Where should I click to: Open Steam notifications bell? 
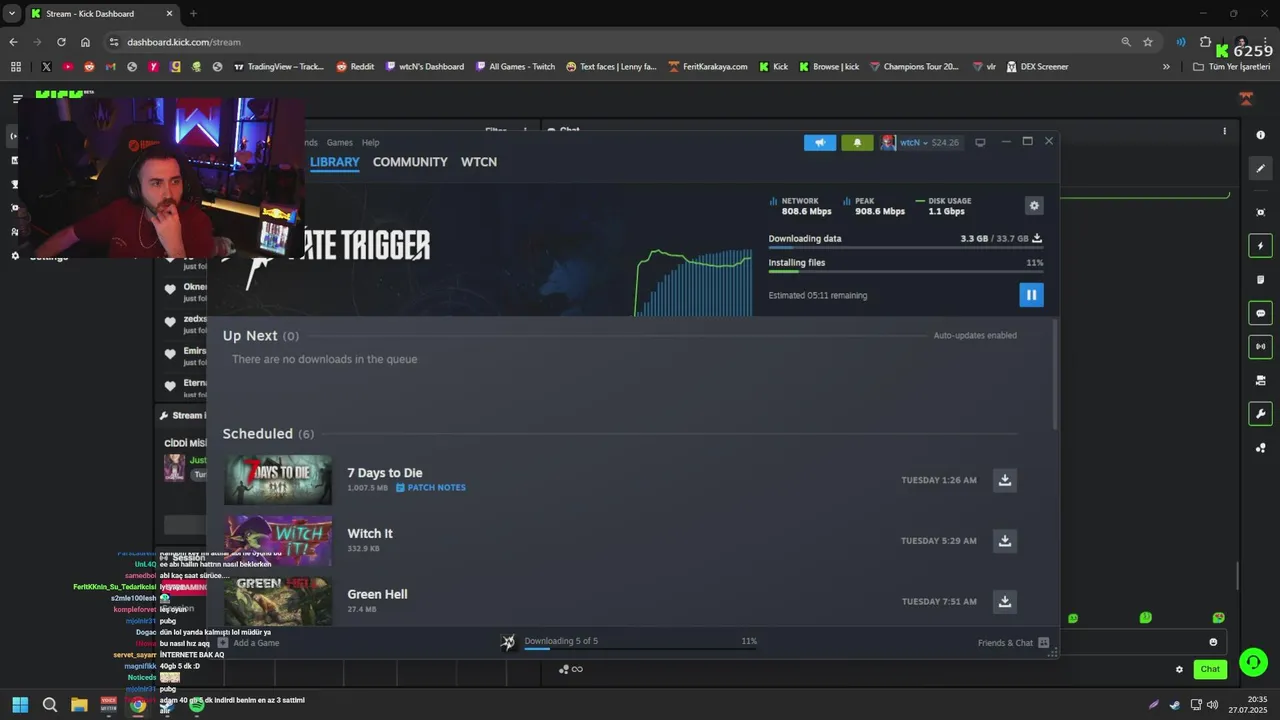pos(857,143)
